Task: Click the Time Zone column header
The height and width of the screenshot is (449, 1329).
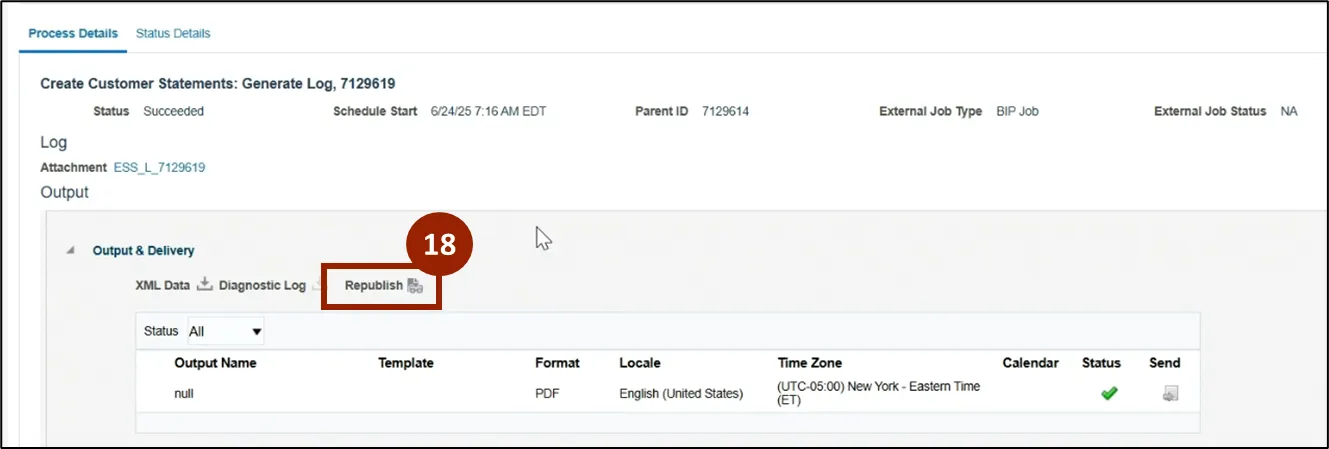Action: point(810,363)
